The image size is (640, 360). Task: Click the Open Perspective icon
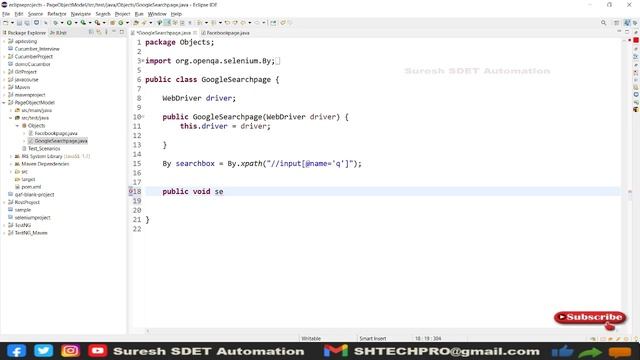pos(617,23)
